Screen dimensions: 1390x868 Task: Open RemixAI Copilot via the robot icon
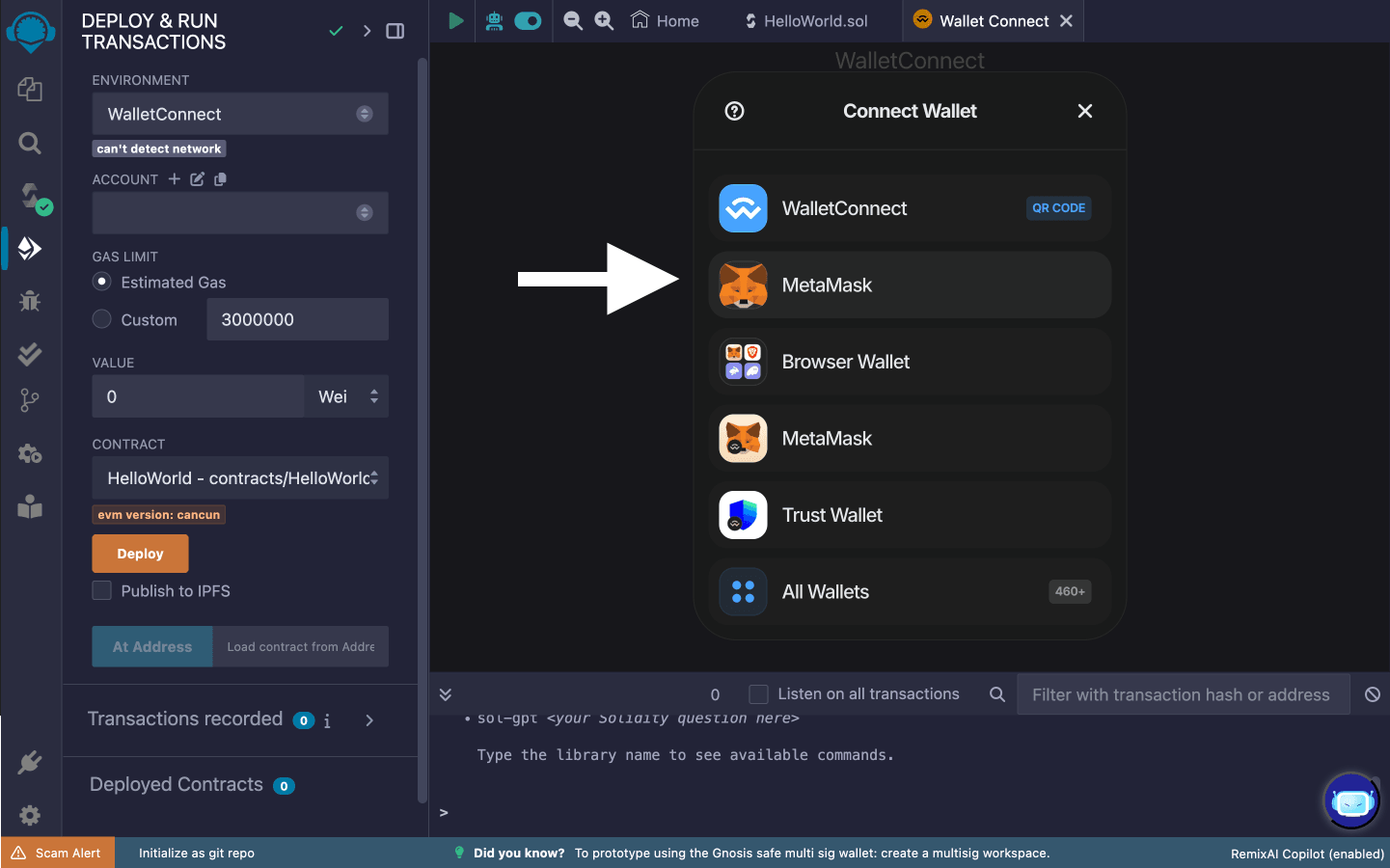point(493,20)
